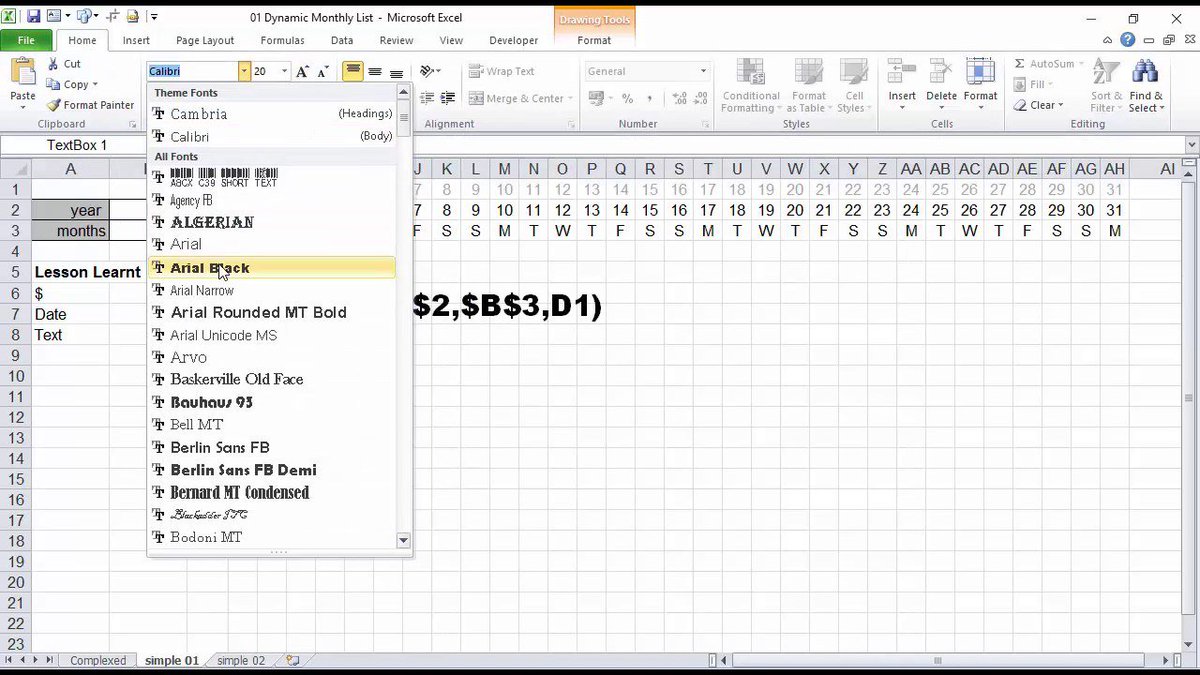Click the Increase Decimal icon

[x=679, y=99]
